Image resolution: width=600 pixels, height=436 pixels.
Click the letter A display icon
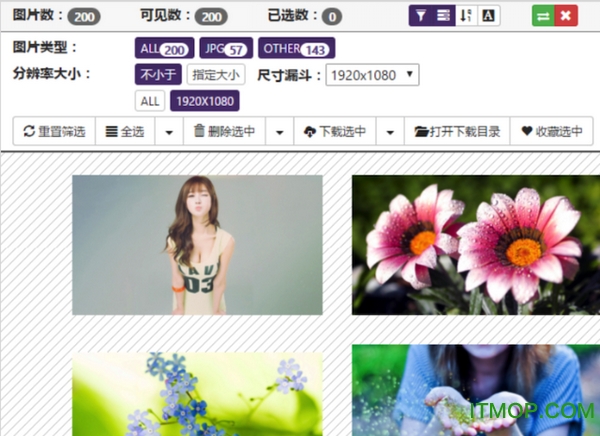pyautogui.click(x=489, y=16)
